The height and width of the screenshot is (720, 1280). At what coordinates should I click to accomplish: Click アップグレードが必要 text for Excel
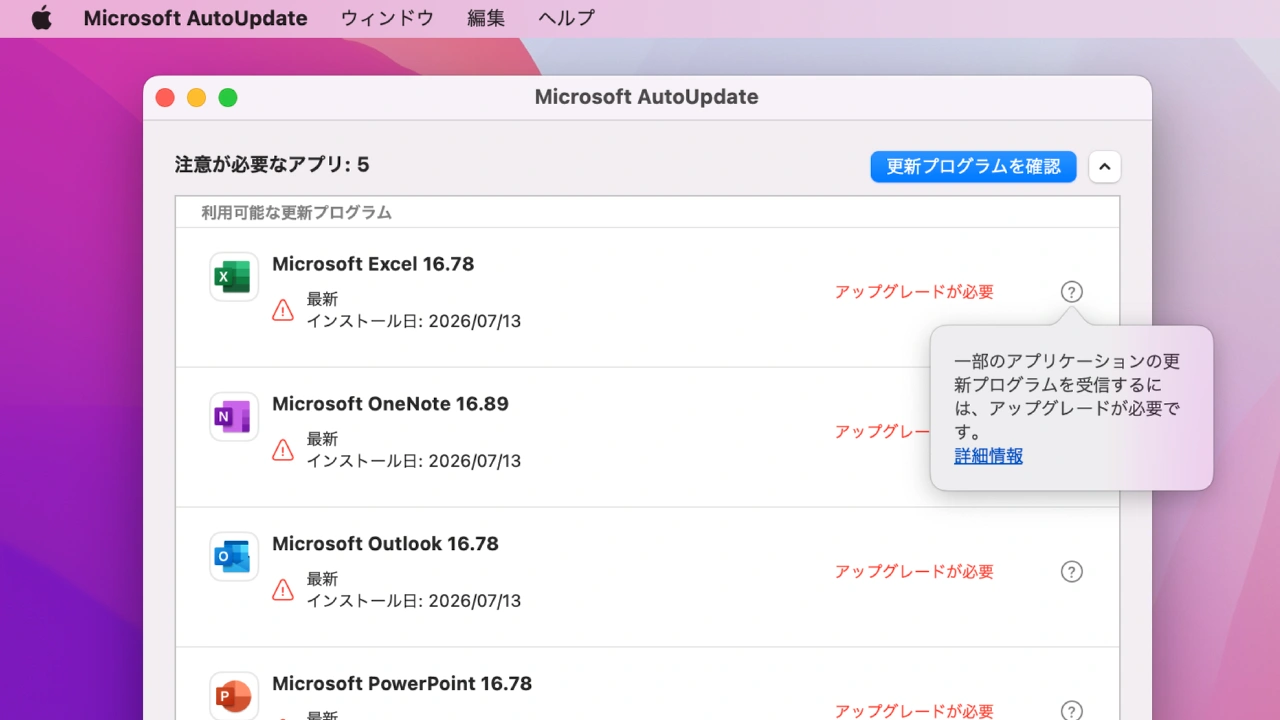(914, 292)
